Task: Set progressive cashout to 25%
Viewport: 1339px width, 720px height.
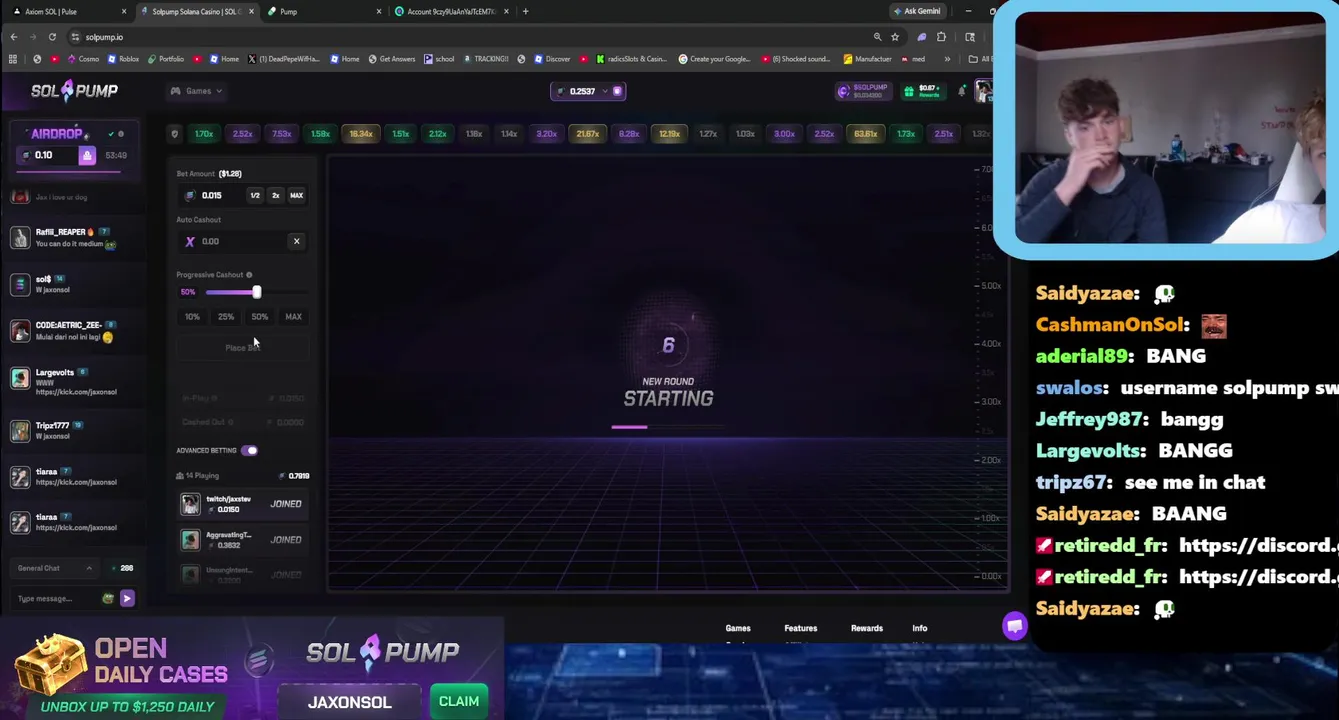Action: tap(226, 317)
